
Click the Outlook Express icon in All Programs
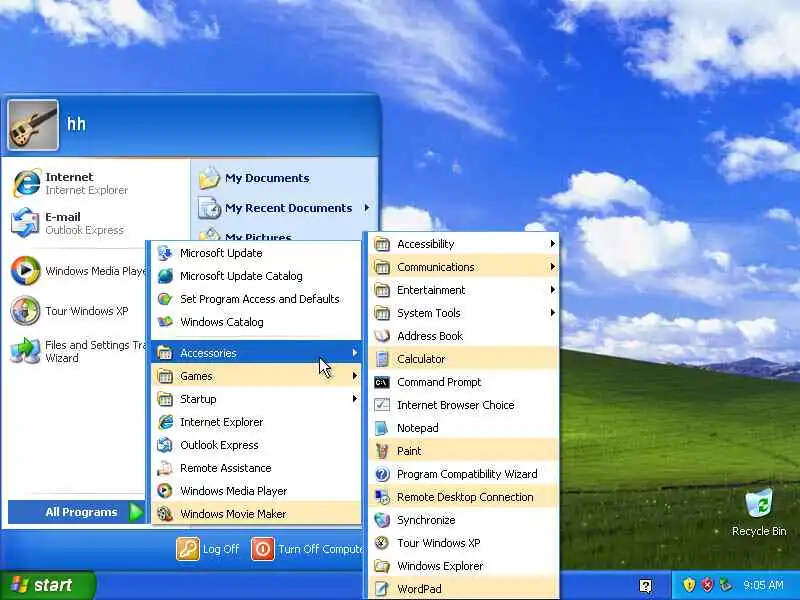click(x=165, y=445)
